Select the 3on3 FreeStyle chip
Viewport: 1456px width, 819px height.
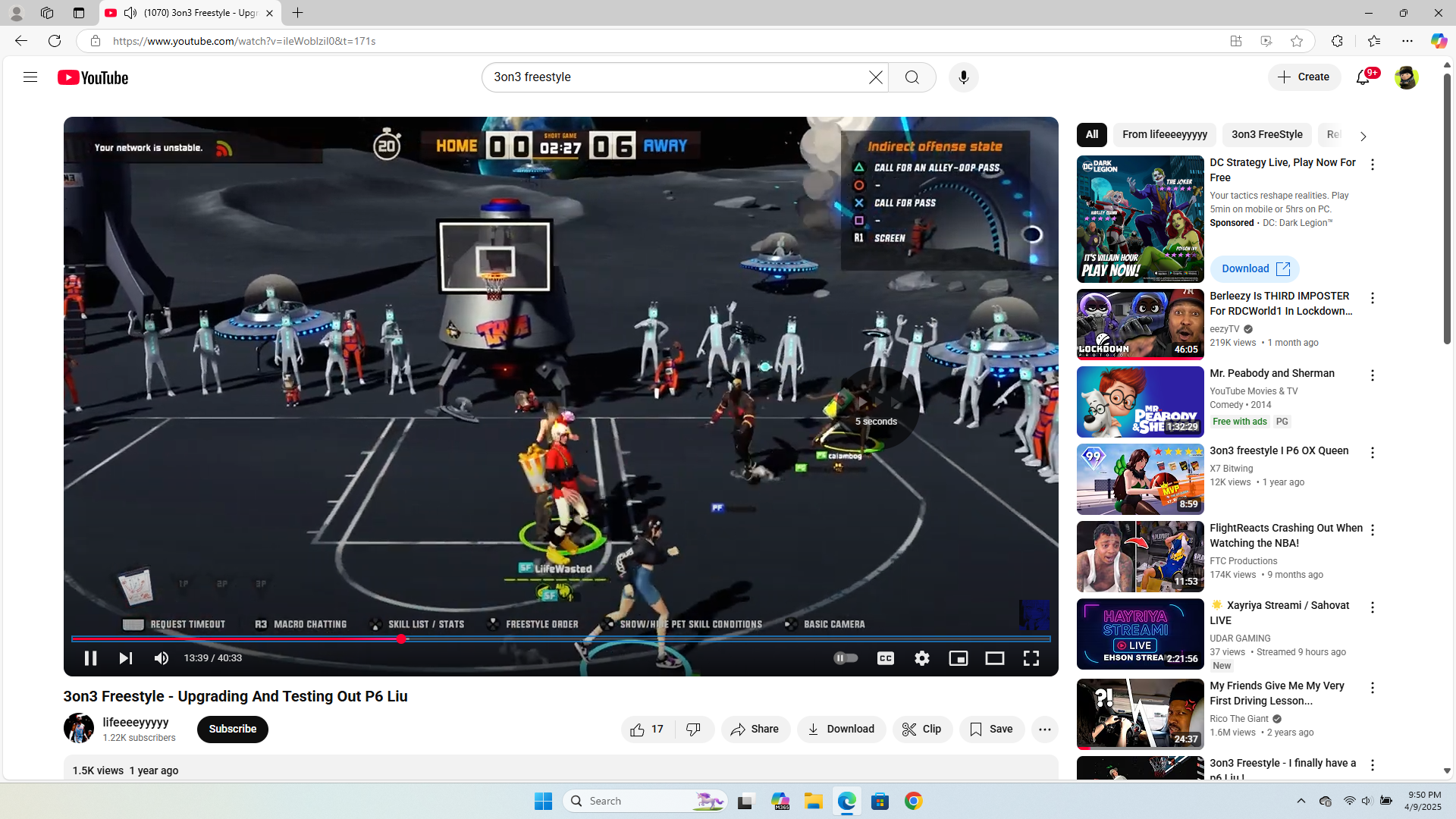pos(1266,134)
